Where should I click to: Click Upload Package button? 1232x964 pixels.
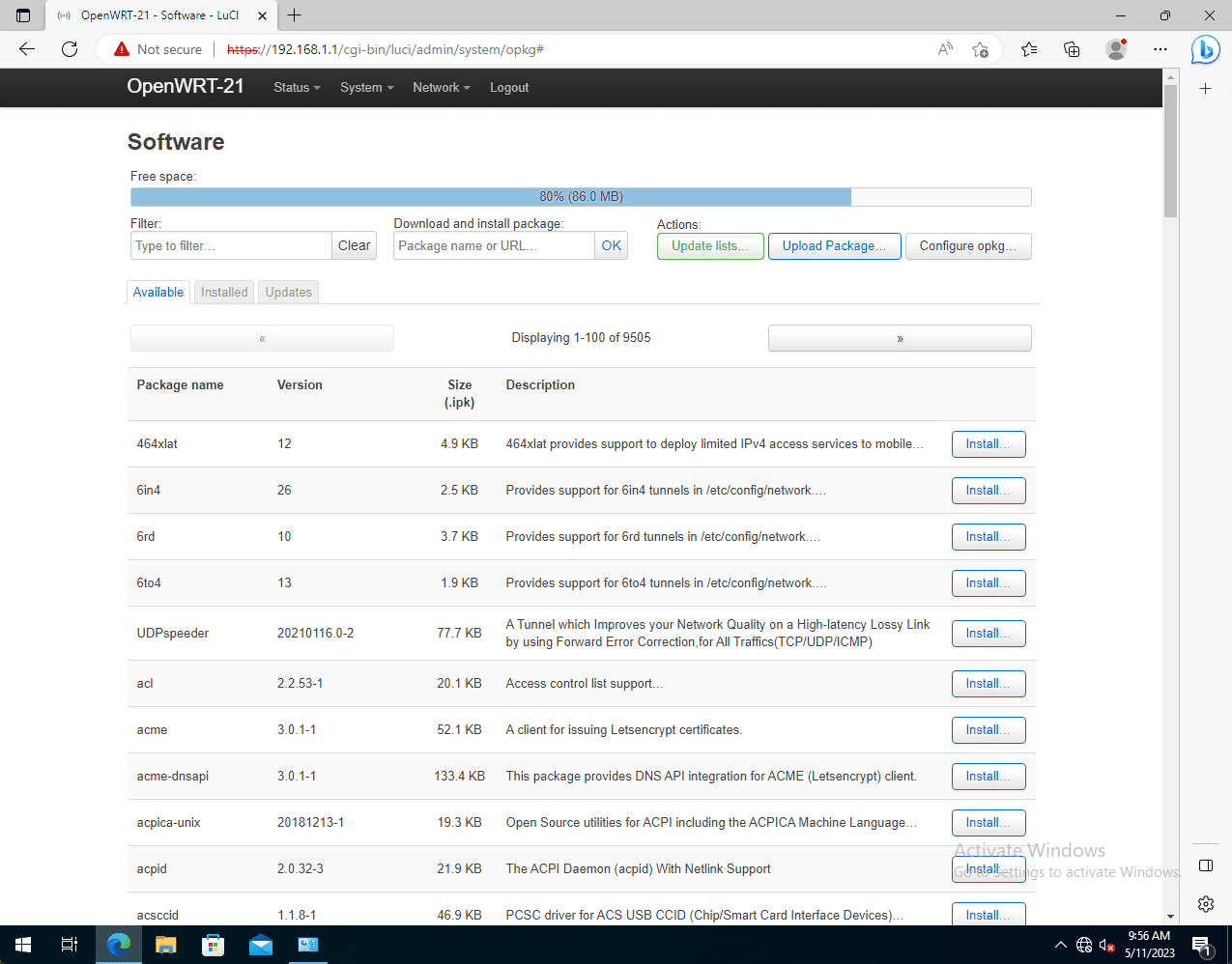[x=835, y=246]
